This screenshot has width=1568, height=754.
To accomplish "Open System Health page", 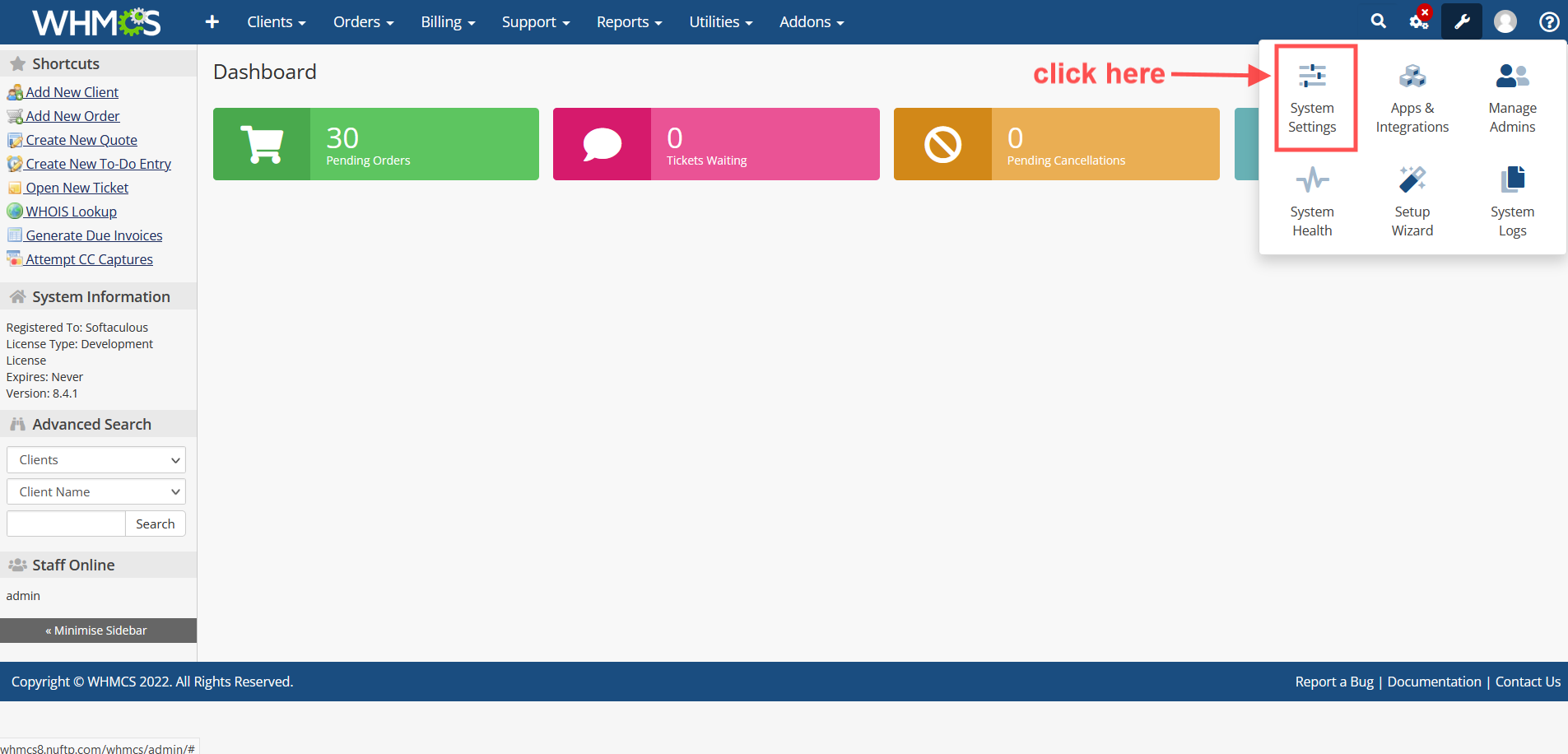I will tap(1311, 202).
